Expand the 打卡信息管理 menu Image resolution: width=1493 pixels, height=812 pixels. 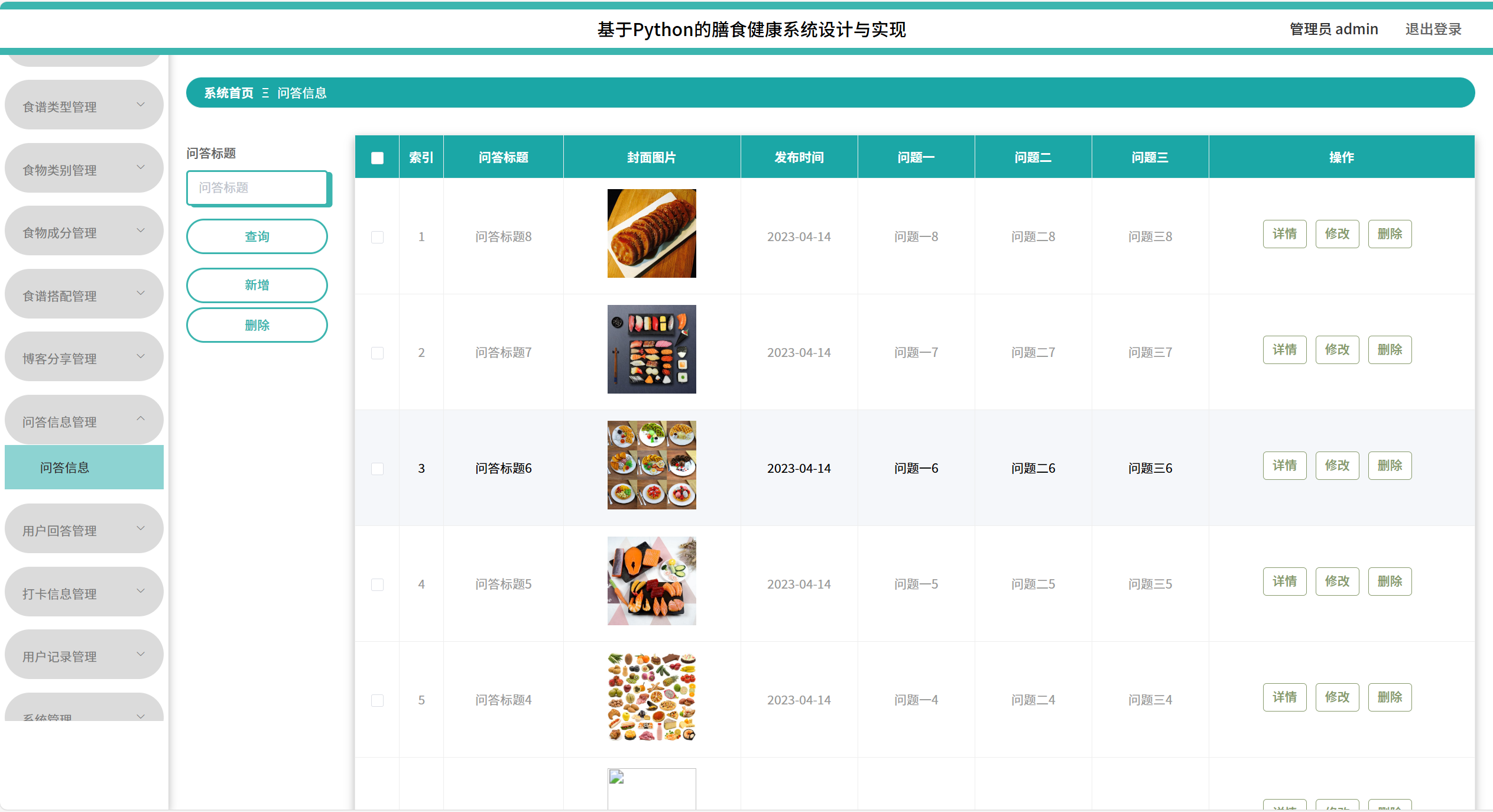point(84,593)
